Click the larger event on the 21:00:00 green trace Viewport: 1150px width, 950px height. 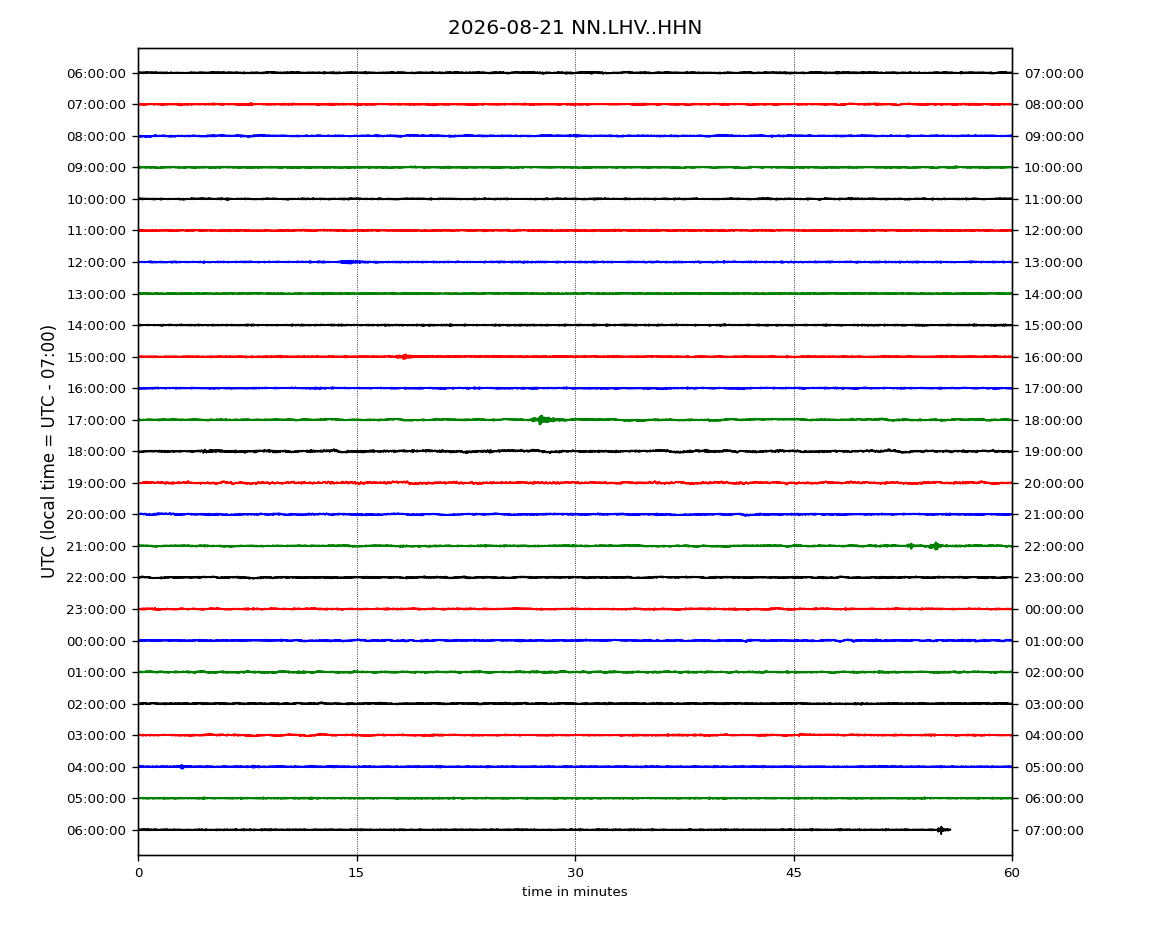[935, 546]
